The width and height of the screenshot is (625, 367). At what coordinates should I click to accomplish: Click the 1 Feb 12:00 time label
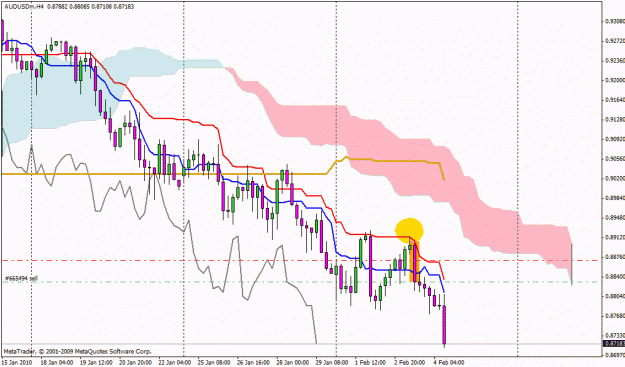coord(369,362)
